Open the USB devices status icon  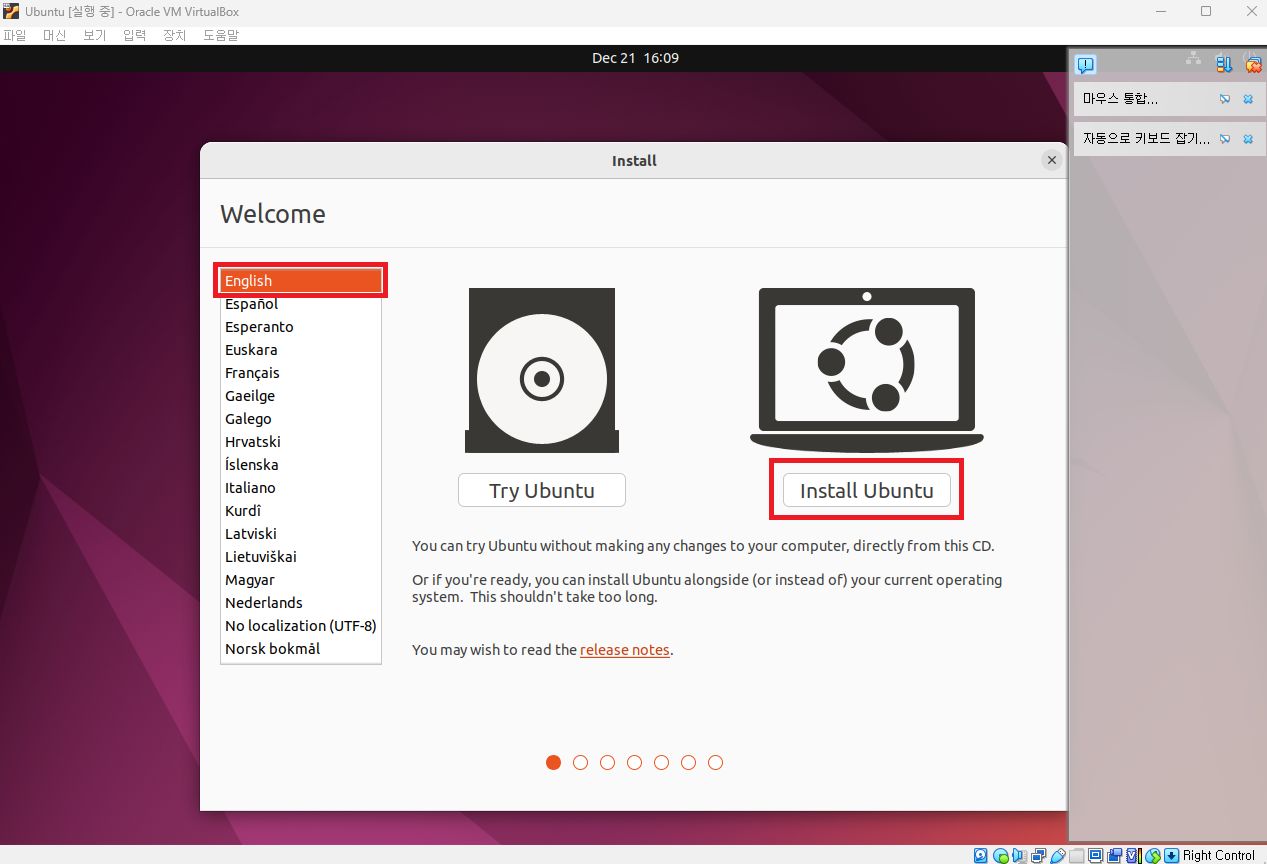point(1058,855)
